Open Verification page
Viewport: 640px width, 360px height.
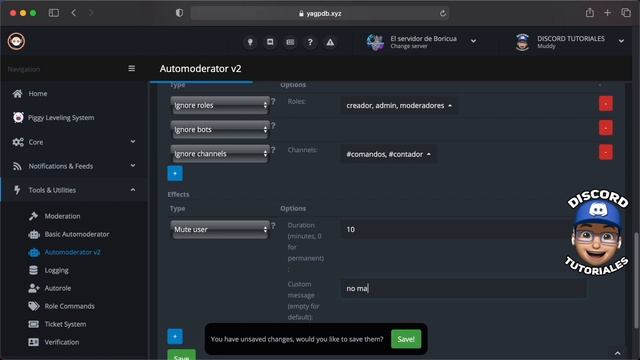(x=62, y=342)
